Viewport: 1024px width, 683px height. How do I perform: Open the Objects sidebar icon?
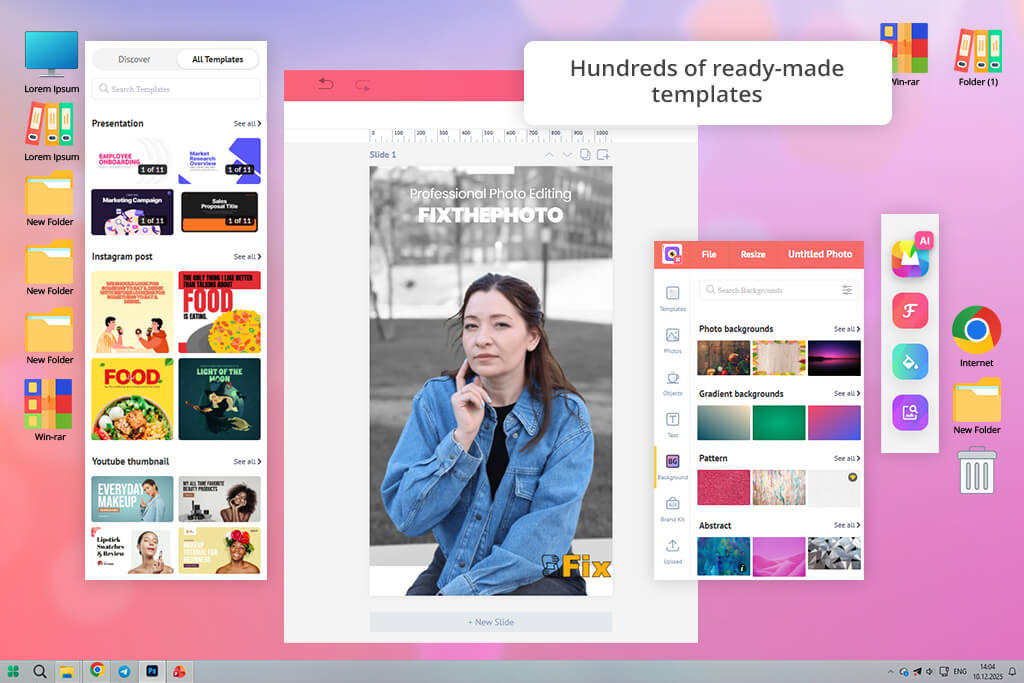(673, 383)
